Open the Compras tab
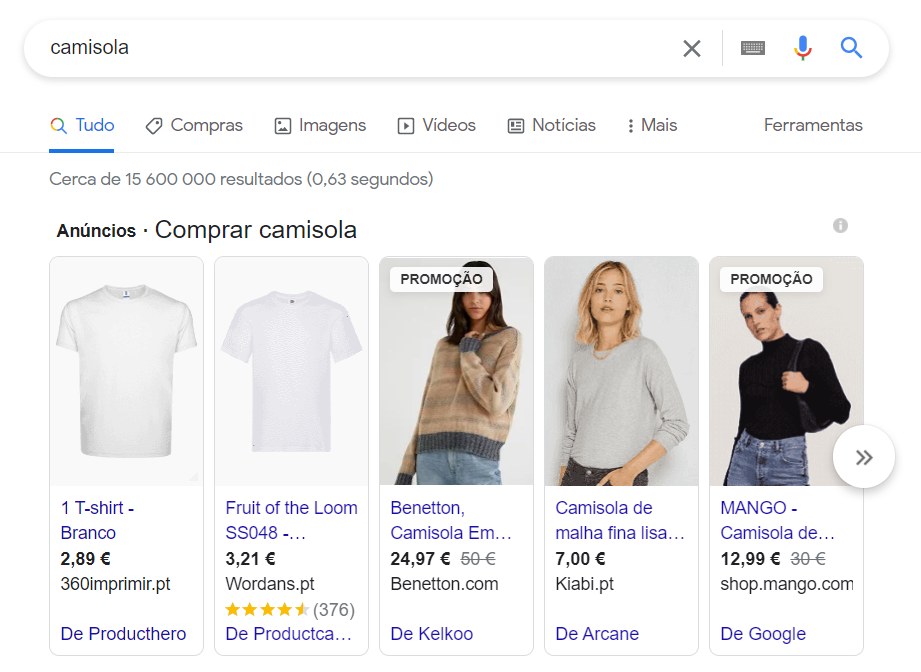Viewport: 921px width, 672px height. click(194, 126)
